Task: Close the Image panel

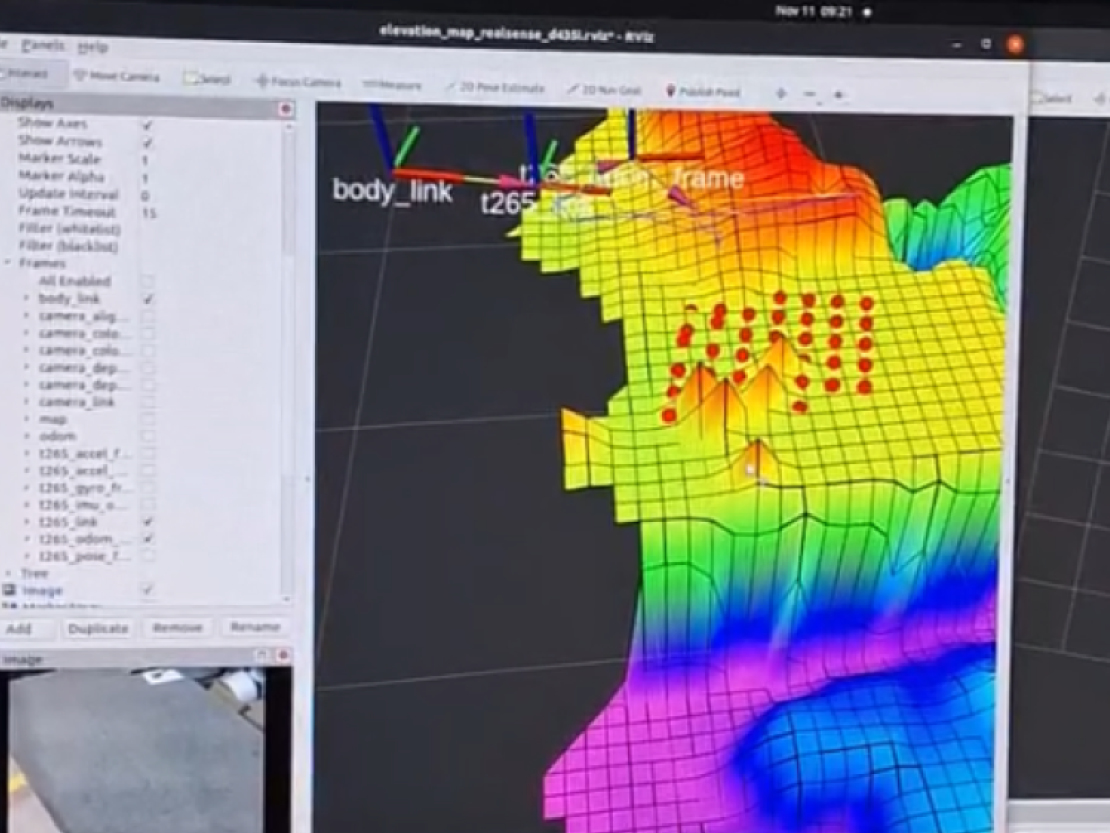Action: [282, 655]
